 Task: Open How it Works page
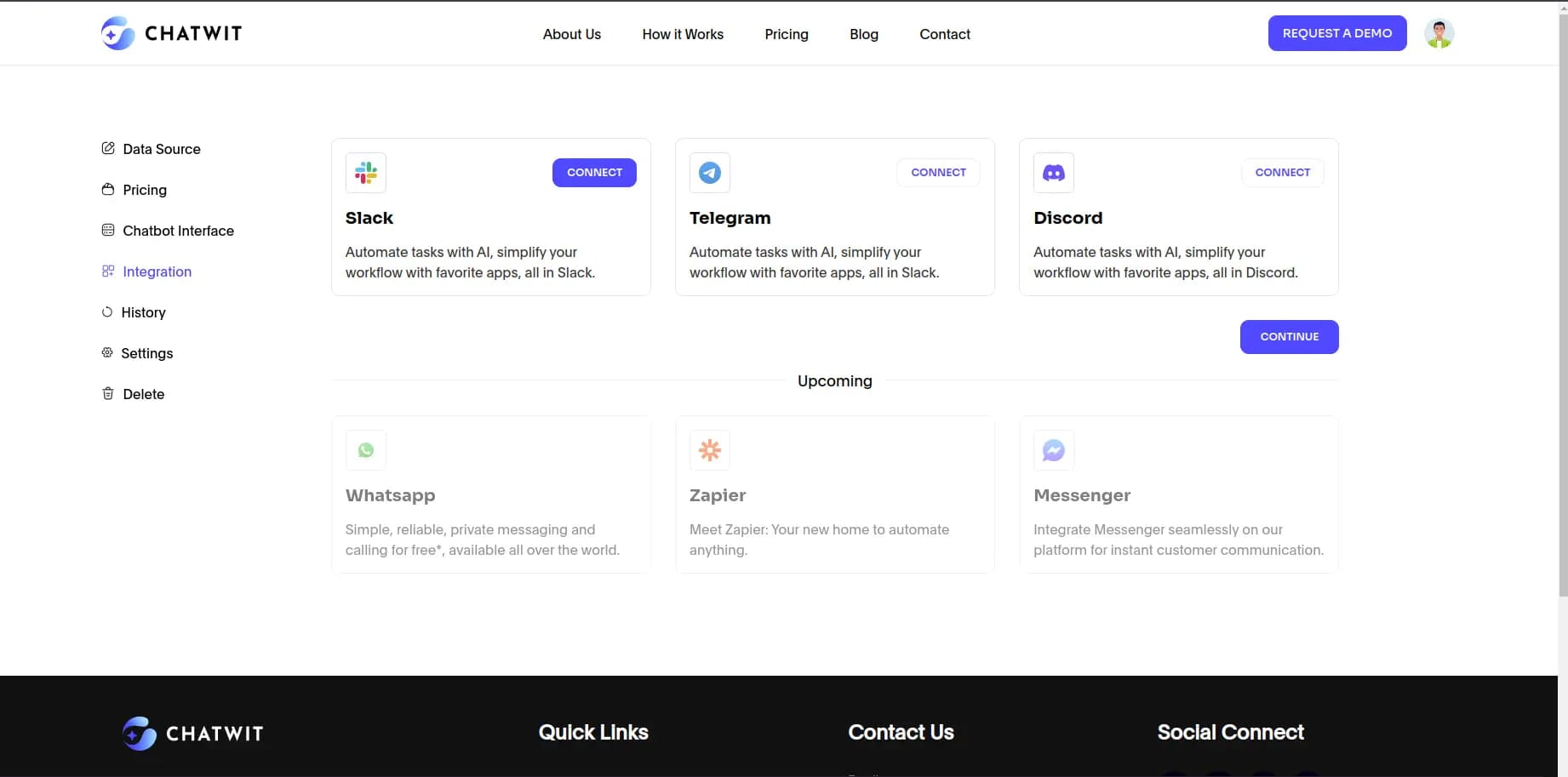[683, 34]
